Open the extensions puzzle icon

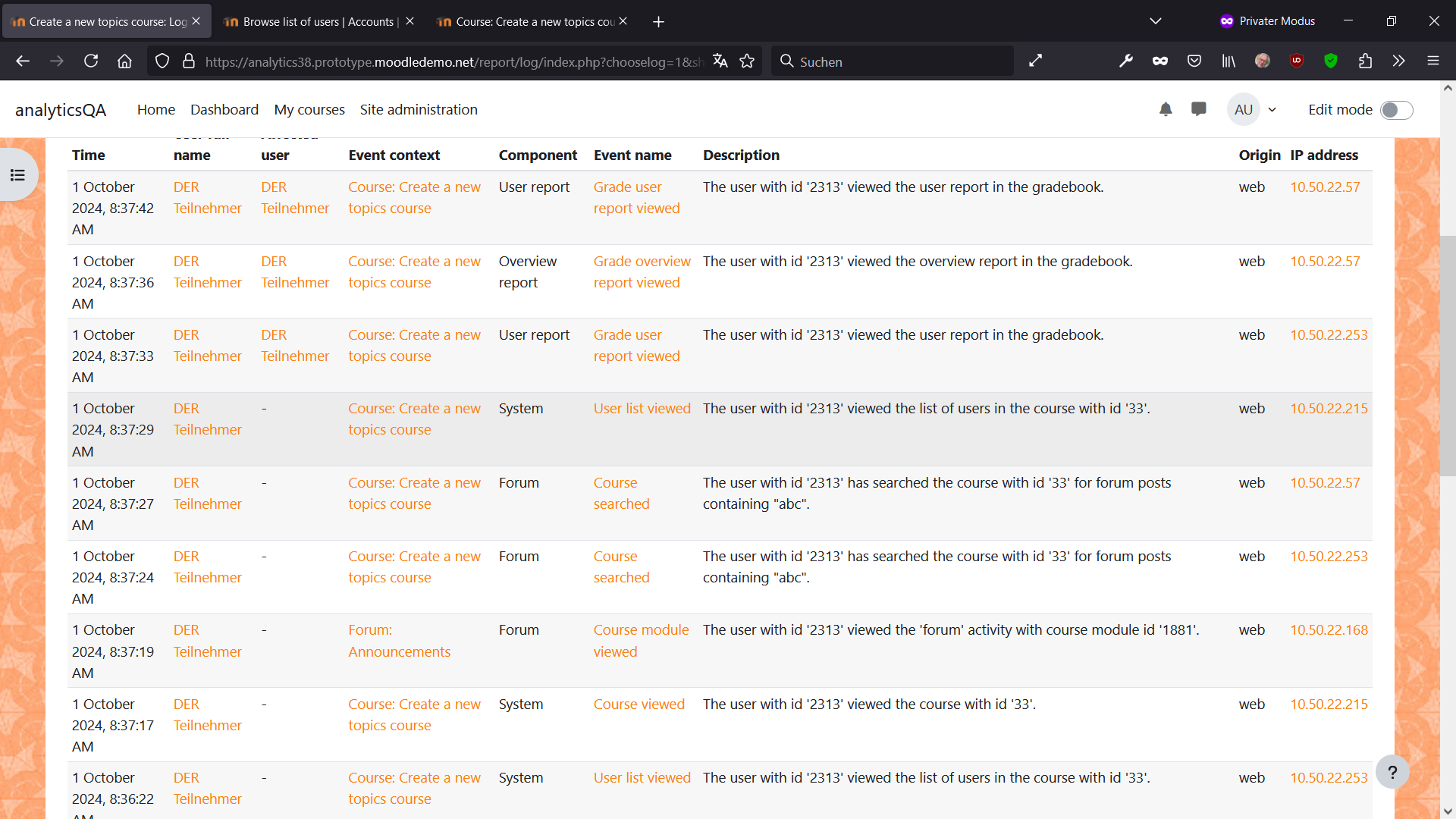click(x=1365, y=61)
